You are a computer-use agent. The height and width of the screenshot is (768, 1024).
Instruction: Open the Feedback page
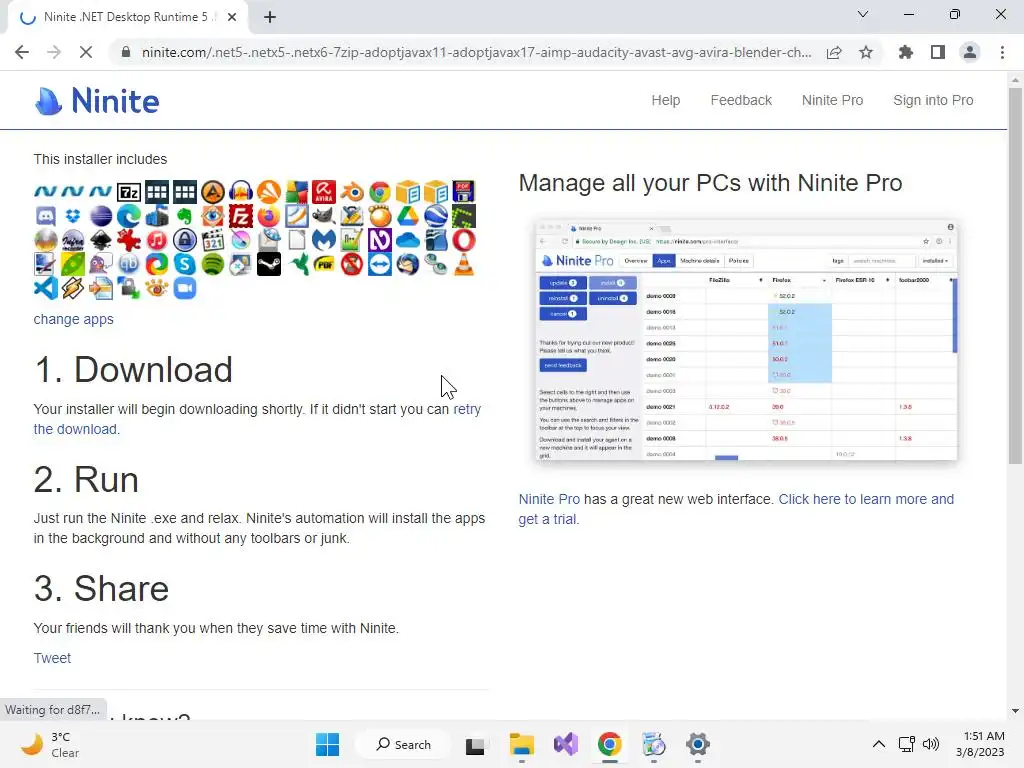[741, 100]
